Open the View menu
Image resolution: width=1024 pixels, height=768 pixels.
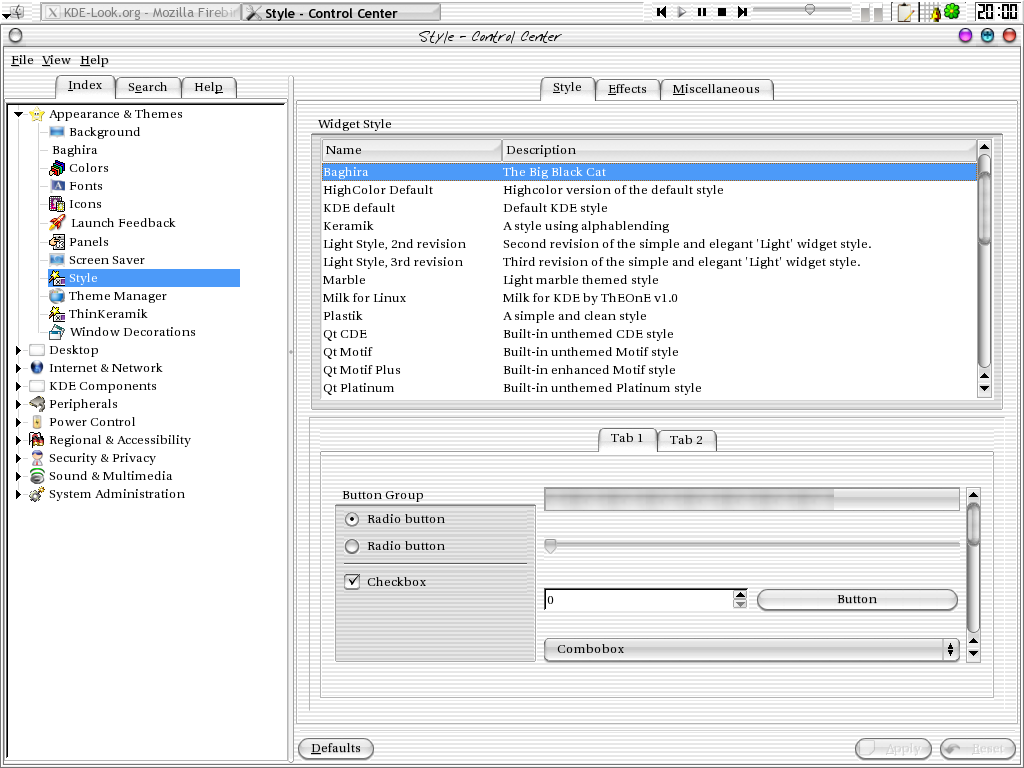pyautogui.click(x=56, y=60)
